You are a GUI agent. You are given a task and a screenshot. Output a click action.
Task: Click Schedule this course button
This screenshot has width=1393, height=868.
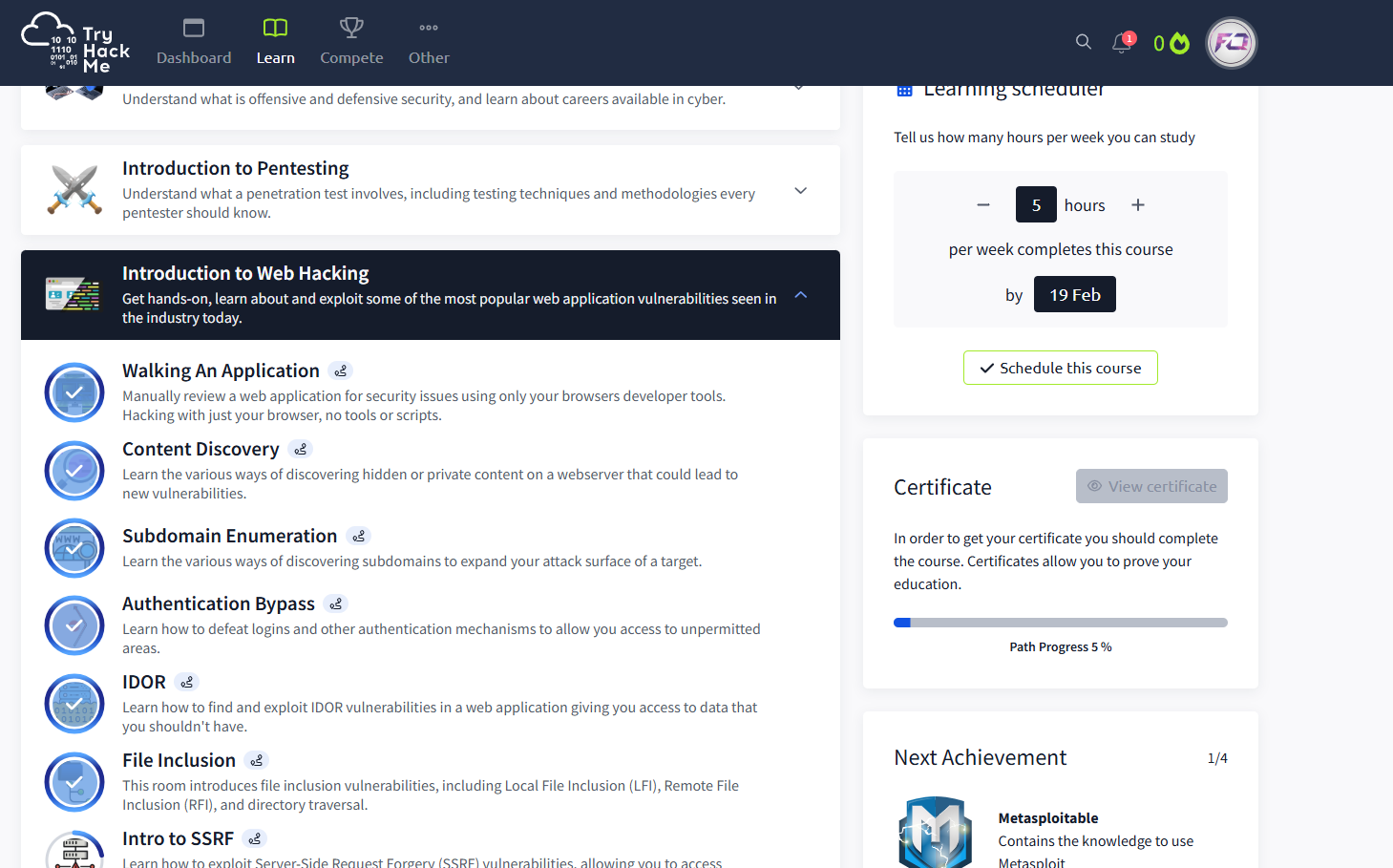pos(1060,368)
